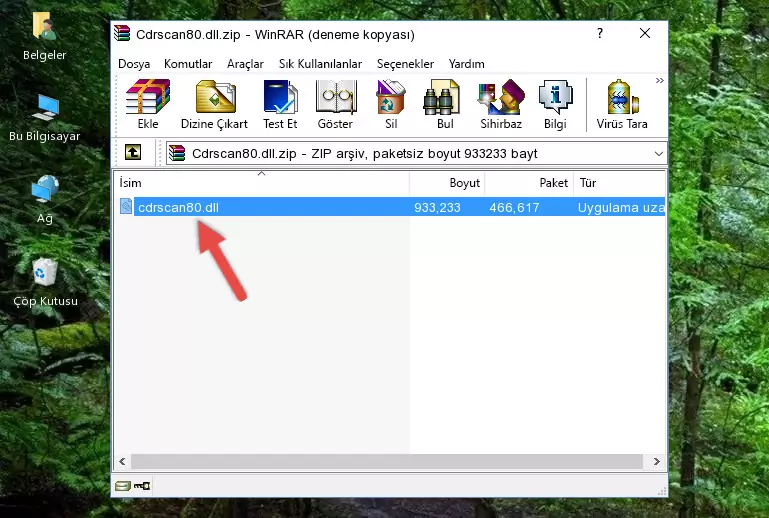Screen dimensions: 769x518
Task: Open Sık Kullanılanlar menu
Action: (320, 64)
